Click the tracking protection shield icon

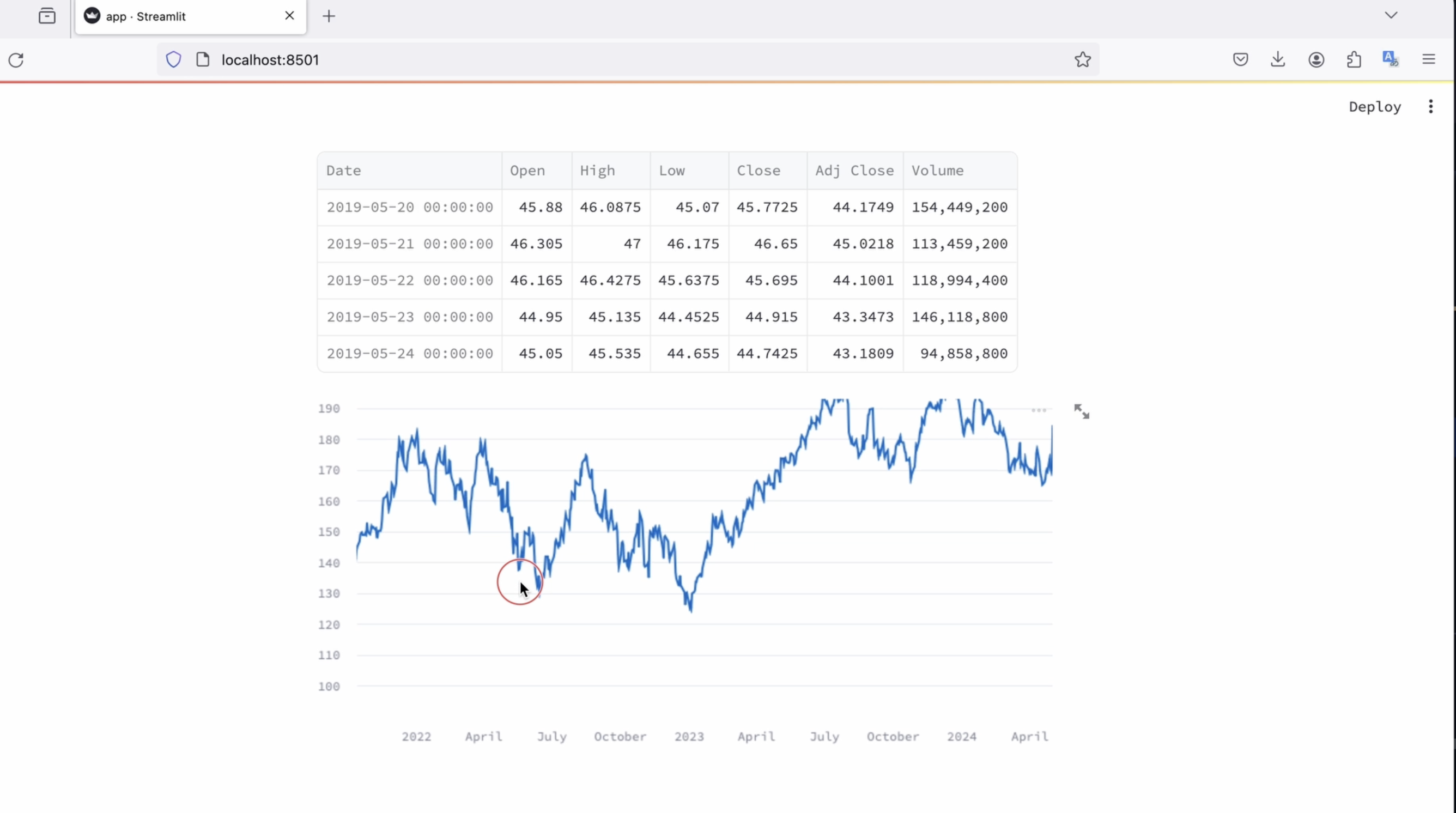coord(173,59)
